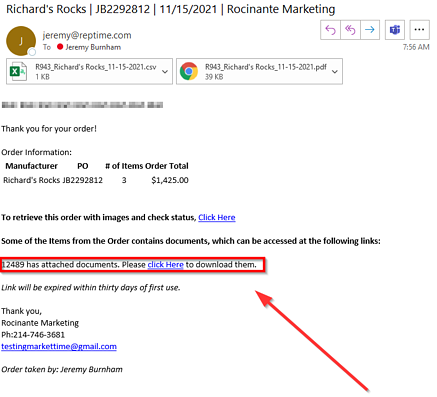The image size is (437, 397).
Task: Open R943_Richard's Rocks_11-15-2021.csv attachment
Action: point(89,71)
